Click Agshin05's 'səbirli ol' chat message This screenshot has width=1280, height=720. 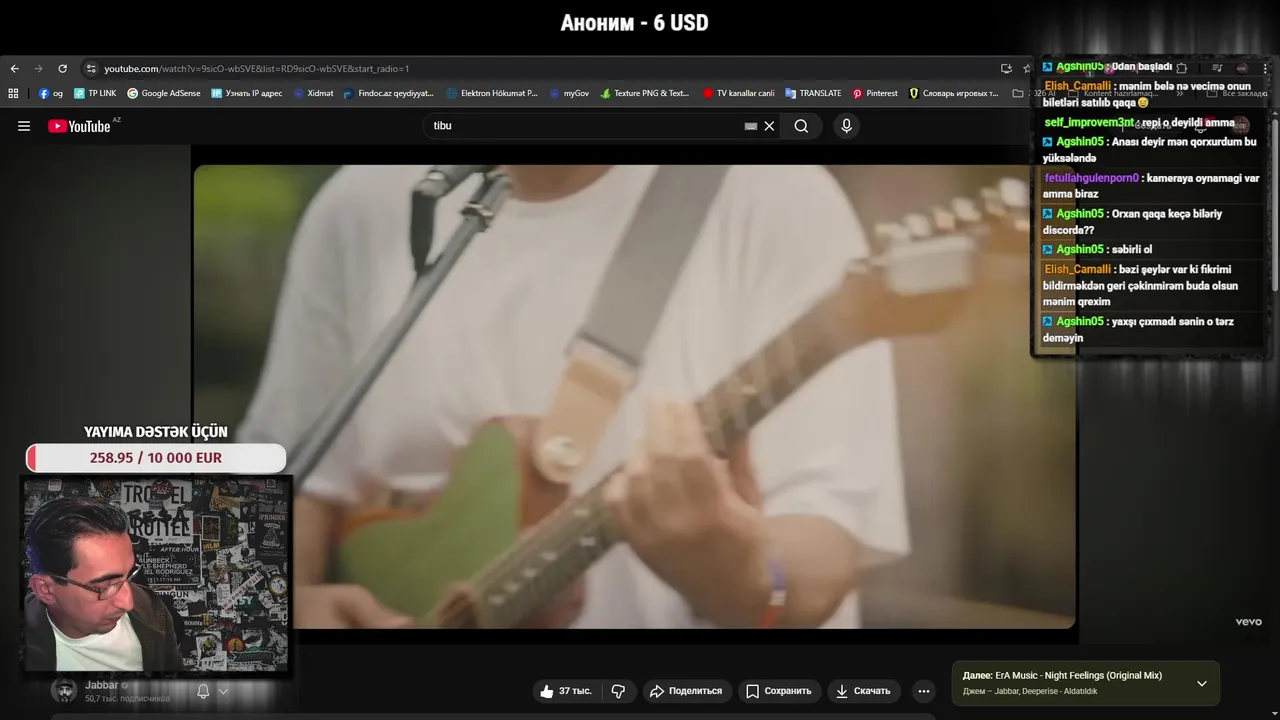(x=1098, y=250)
